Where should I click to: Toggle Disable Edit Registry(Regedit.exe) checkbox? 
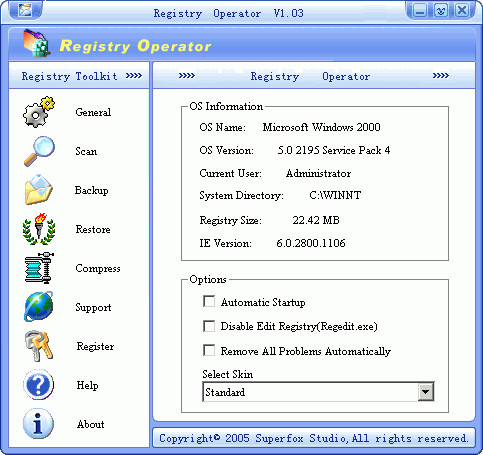209,326
